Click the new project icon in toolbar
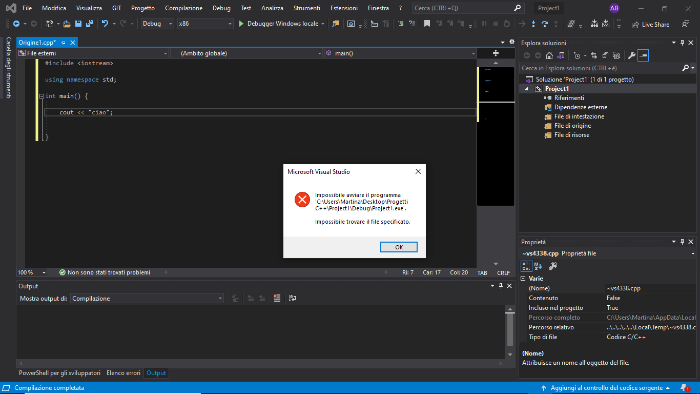Image resolution: width=700 pixels, height=394 pixels. (49, 24)
